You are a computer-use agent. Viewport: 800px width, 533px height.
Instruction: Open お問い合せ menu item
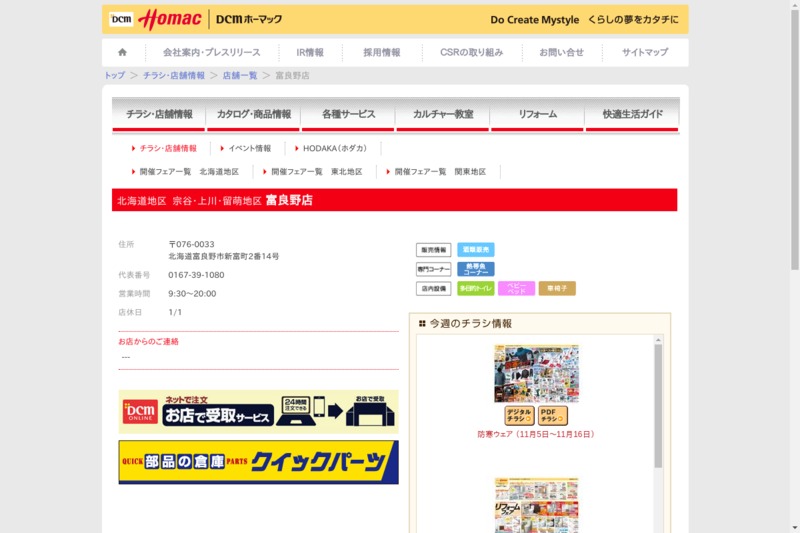(x=562, y=52)
